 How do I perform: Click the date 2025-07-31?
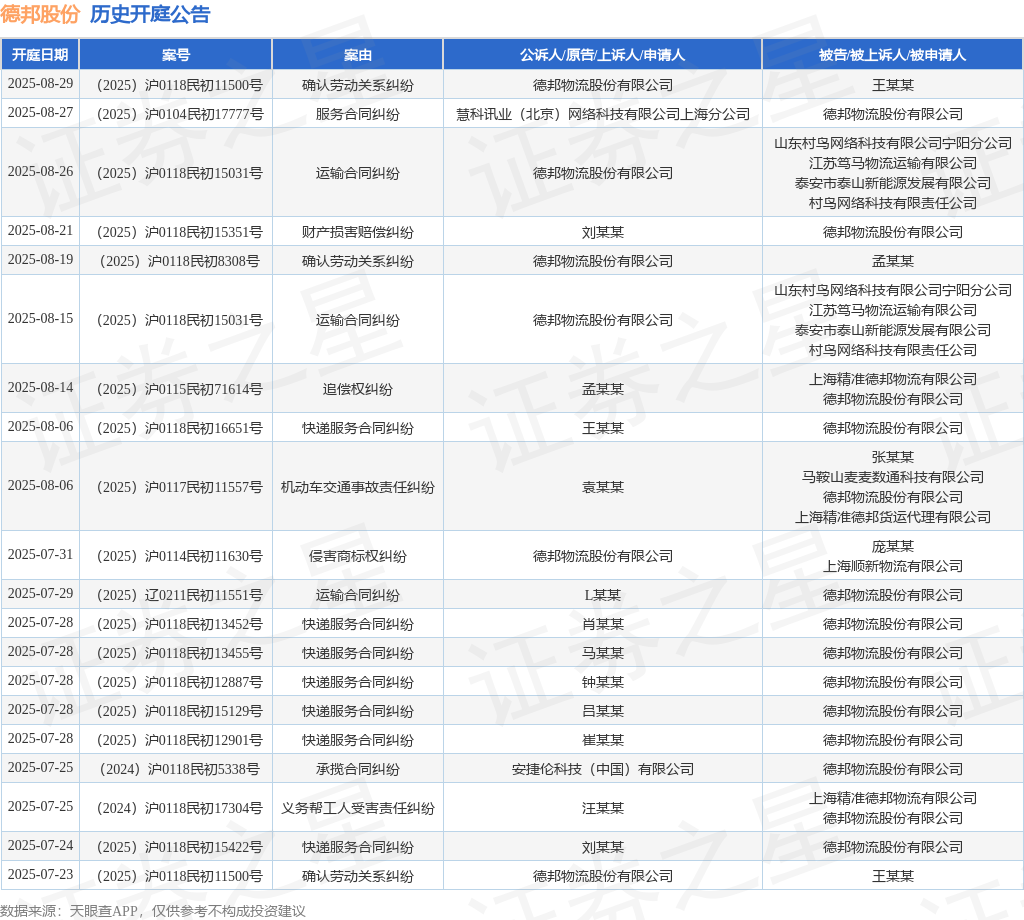40,554
